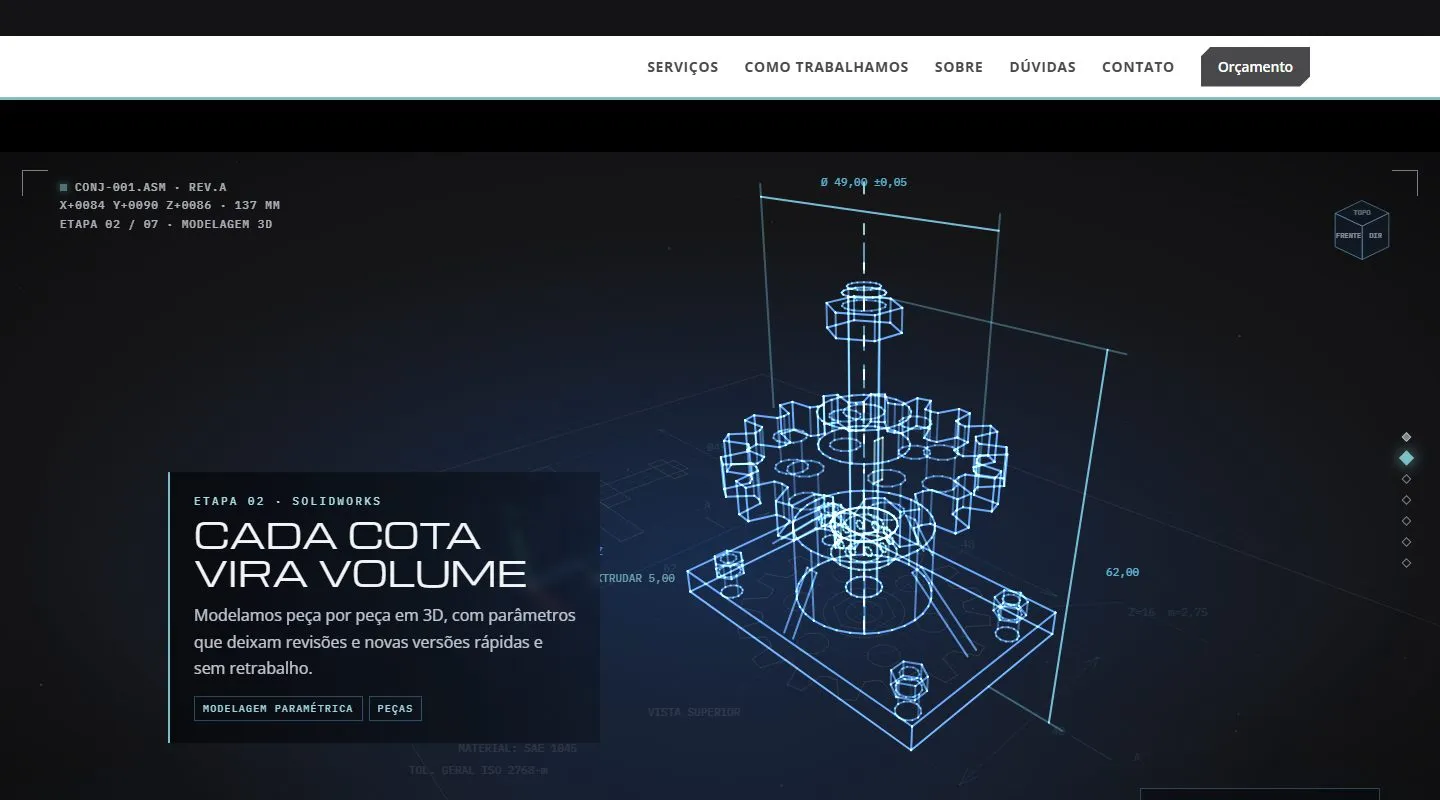
Task: Click the highlighted active diamond step indicator
Action: (x=1406, y=458)
